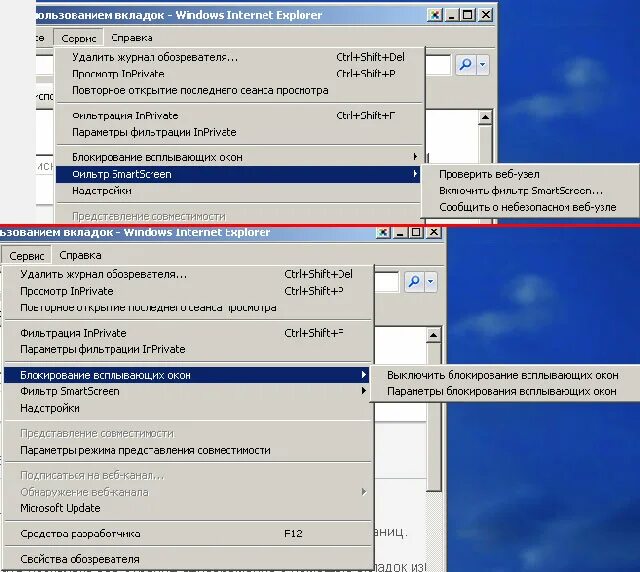The image size is (640, 572).
Task: Select Повторное открытие последнего сеанса in the top menu
Action: 239,90
